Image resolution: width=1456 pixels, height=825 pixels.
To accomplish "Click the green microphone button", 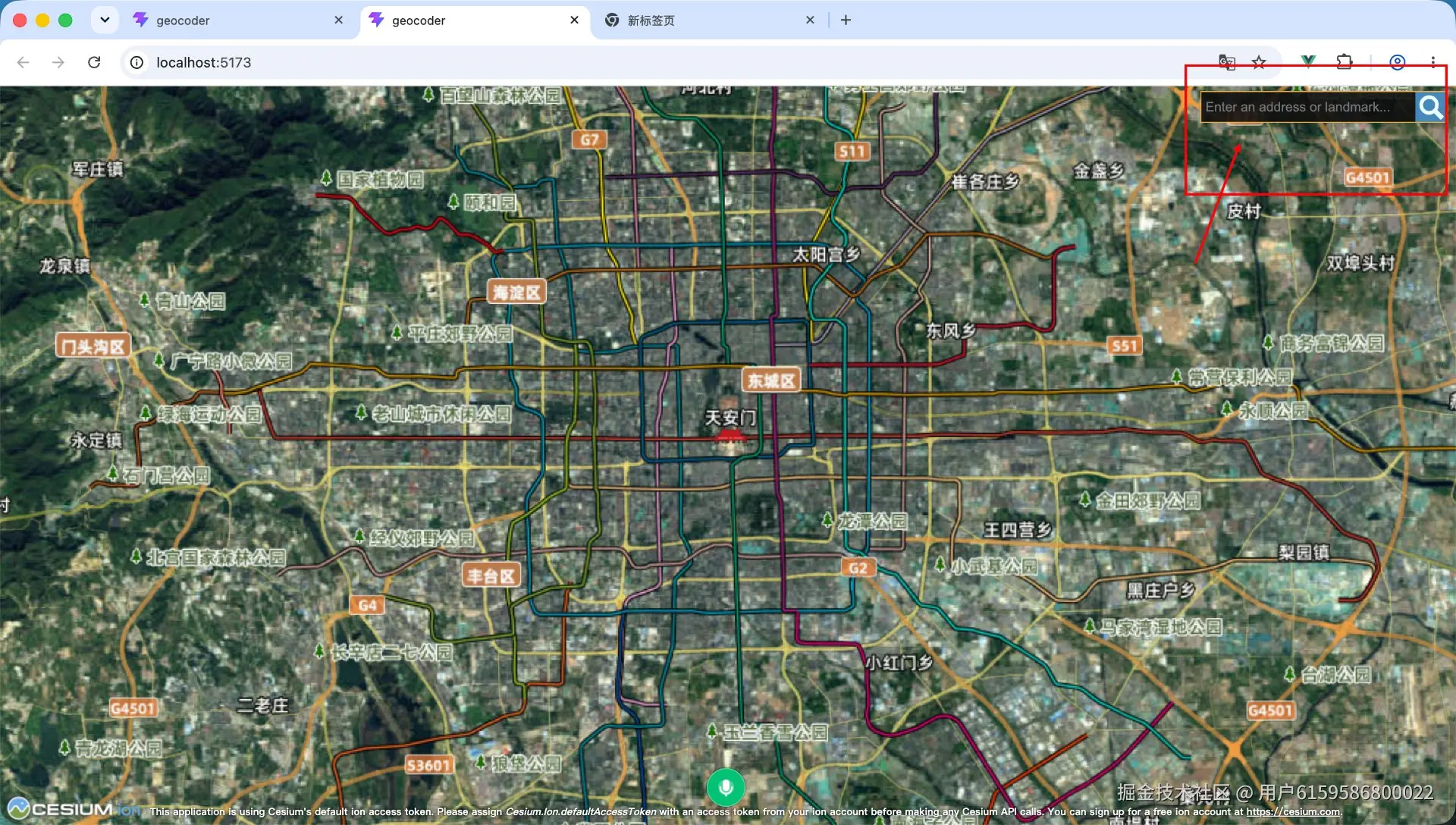I will 726,787.
